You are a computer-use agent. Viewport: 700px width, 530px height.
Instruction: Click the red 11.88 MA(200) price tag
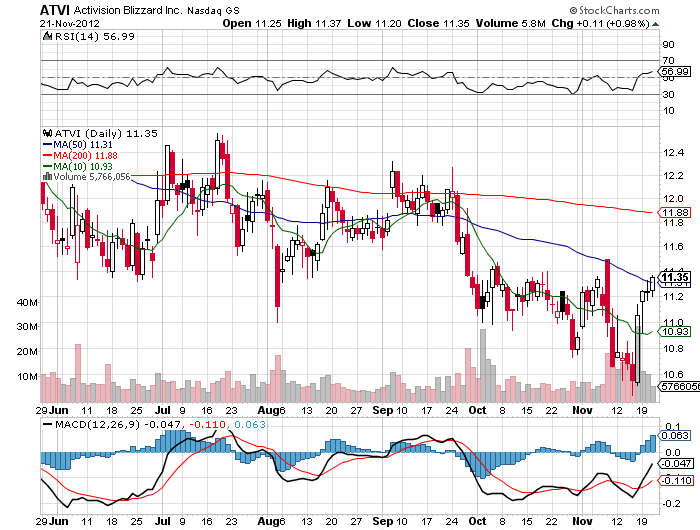click(x=675, y=213)
